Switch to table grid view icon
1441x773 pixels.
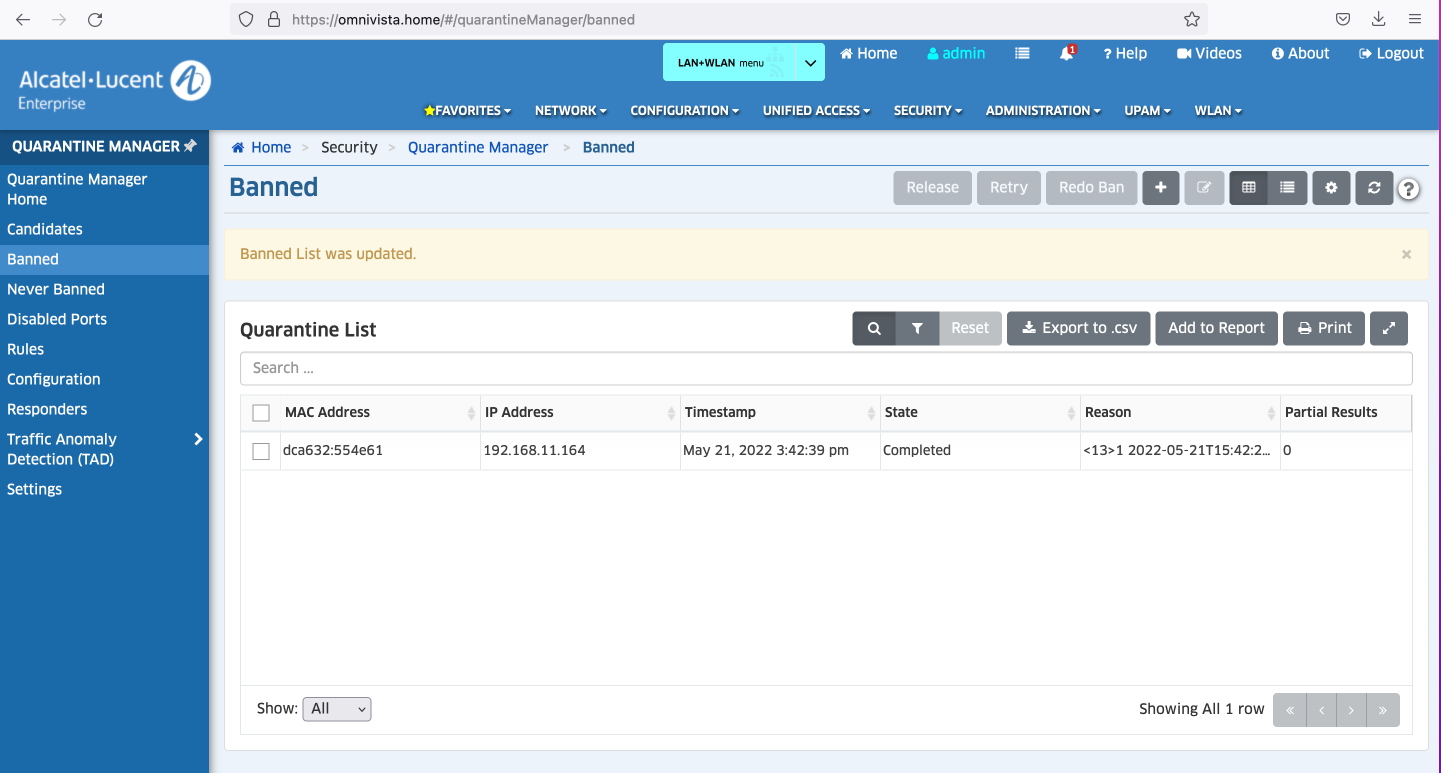point(1249,188)
